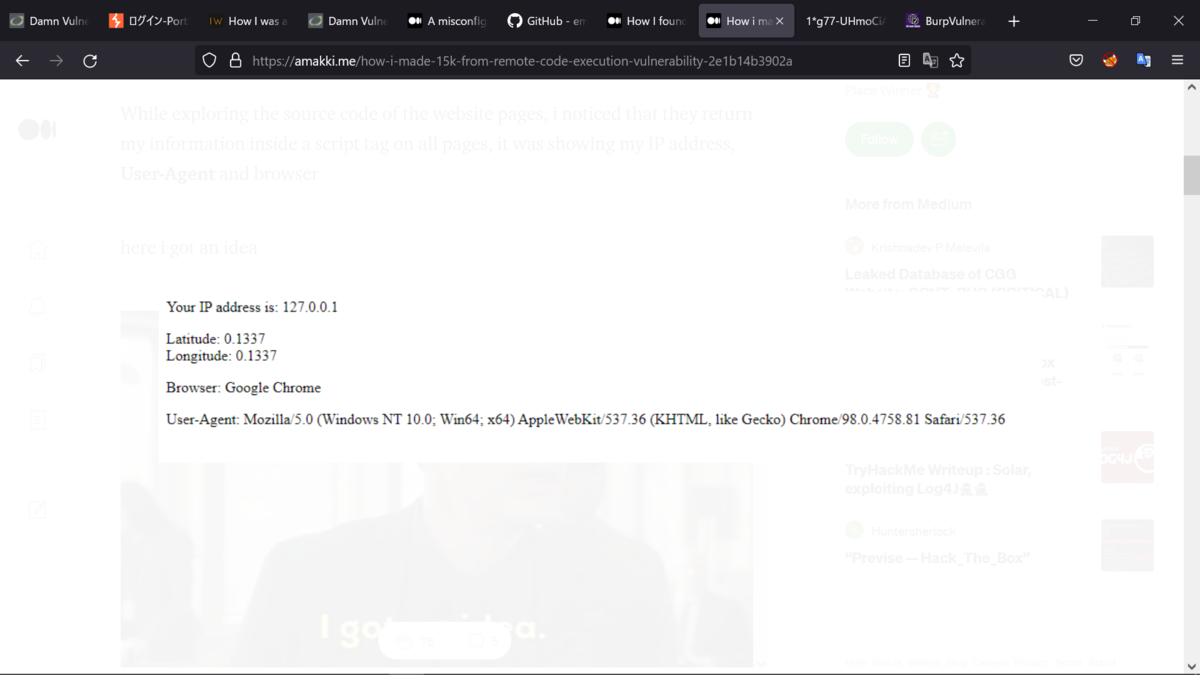Toggle reader view in address bar
The height and width of the screenshot is (675, 1200).
pos(904,61)
